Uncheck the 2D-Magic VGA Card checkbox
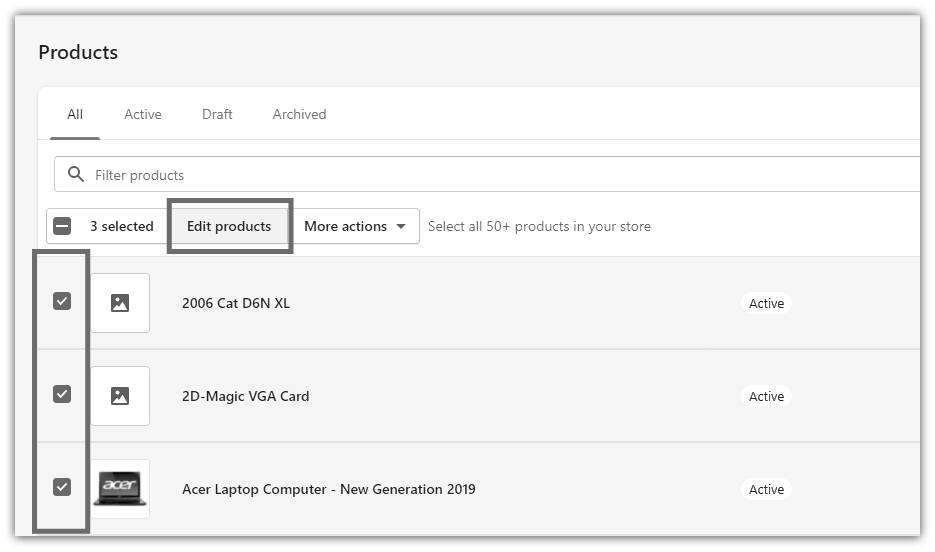Screen dimensions: 935x552 62,394
